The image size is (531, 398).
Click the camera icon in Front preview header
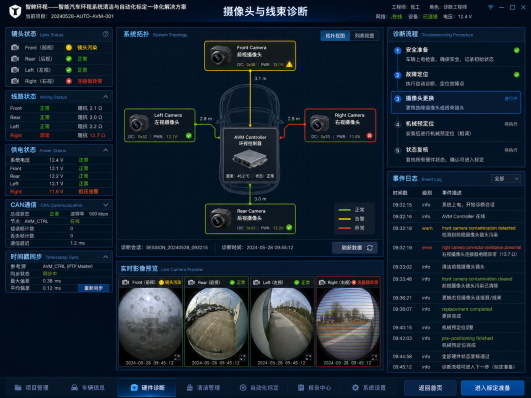(x=125, y=282)
